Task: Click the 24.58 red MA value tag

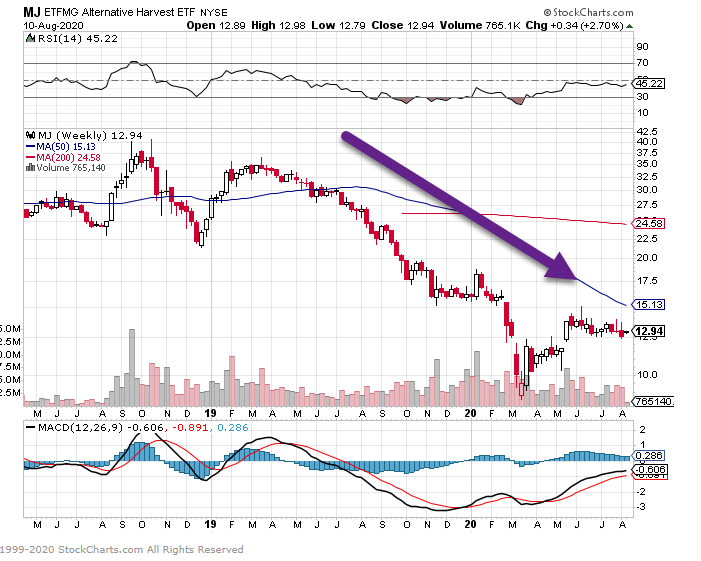Action: [649, 224]
